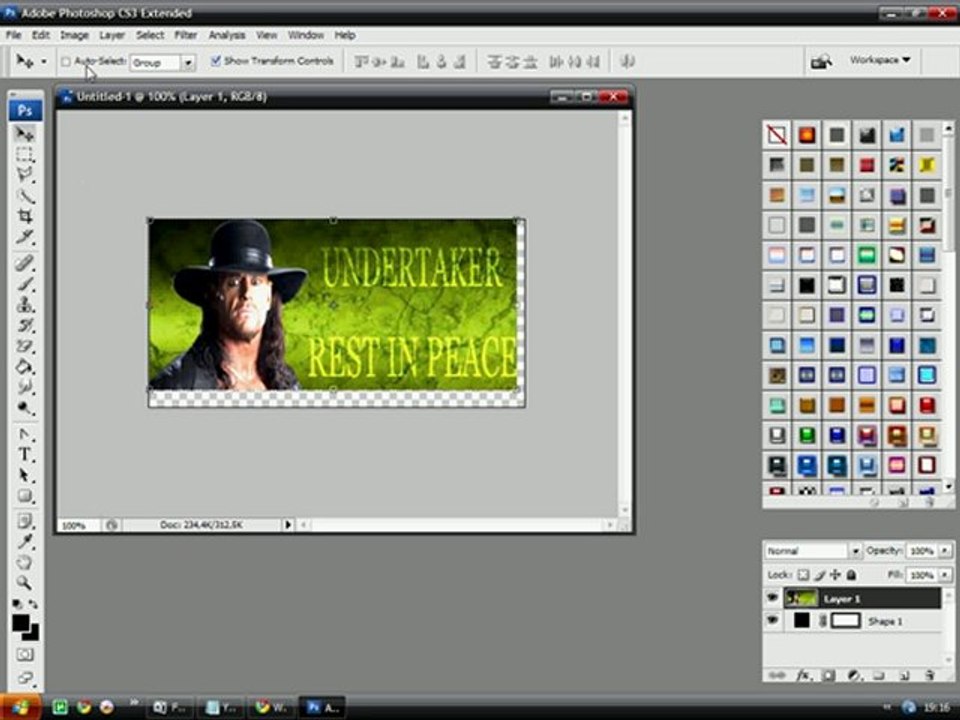Select the Paint Bucket tool
This screenshot has width=960, height=720.
24,367
